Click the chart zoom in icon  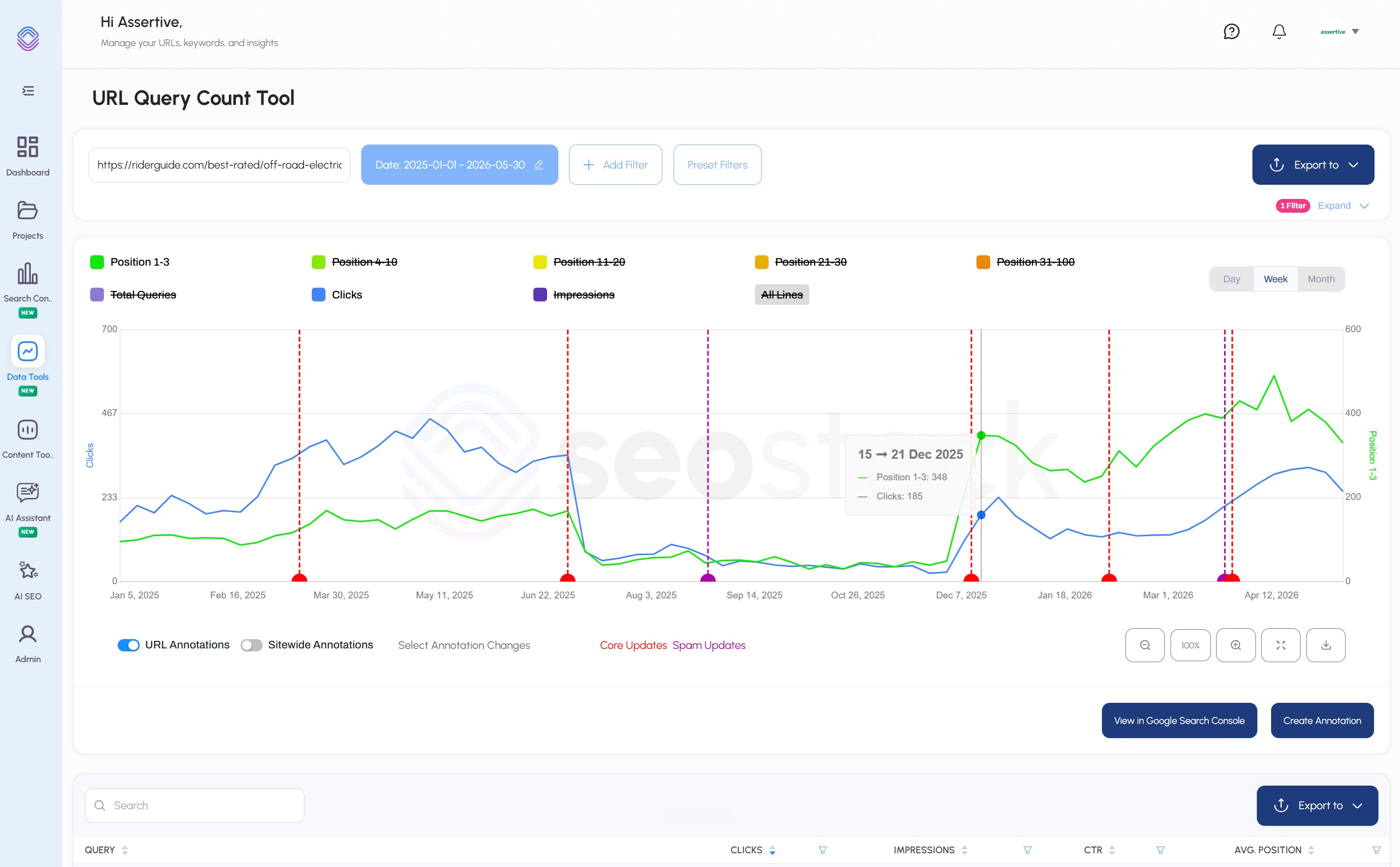click(x=1235, y=645)
